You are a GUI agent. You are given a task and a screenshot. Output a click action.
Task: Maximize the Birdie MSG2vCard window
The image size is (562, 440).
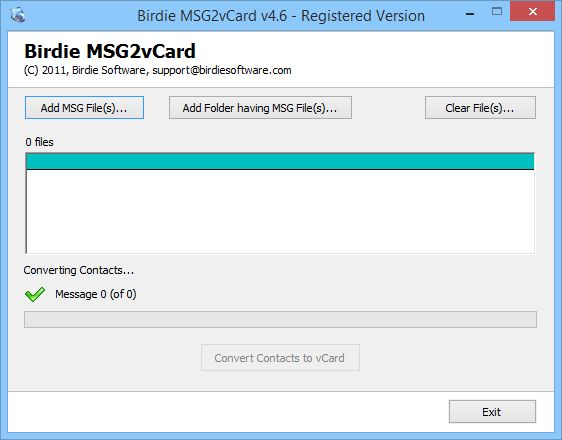point(497,12)
